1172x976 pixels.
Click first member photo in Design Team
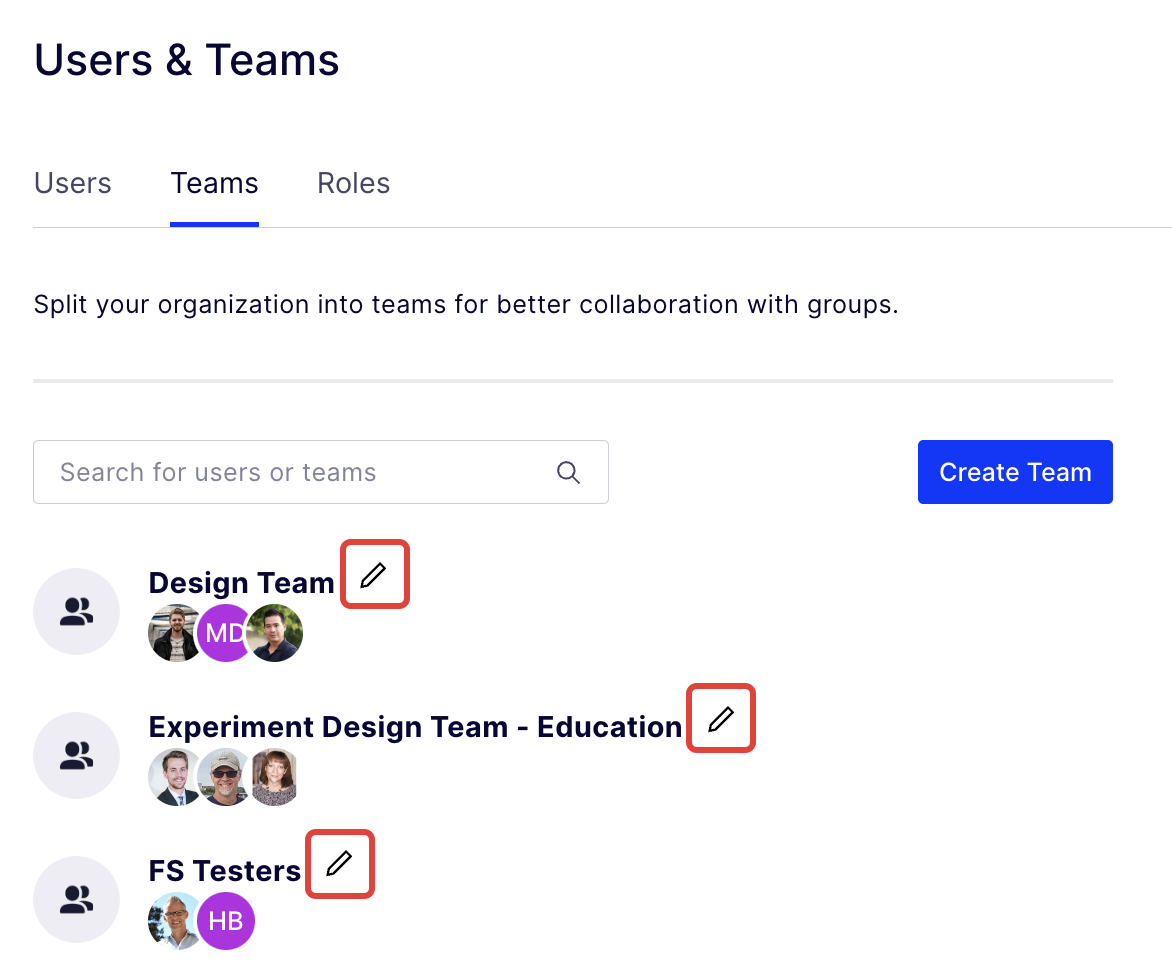(x=175, y=633)
